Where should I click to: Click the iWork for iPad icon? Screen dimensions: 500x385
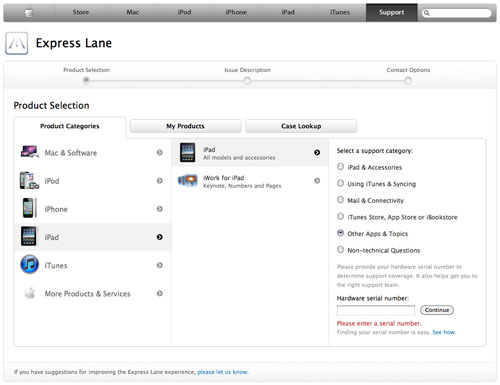(188, 180)
